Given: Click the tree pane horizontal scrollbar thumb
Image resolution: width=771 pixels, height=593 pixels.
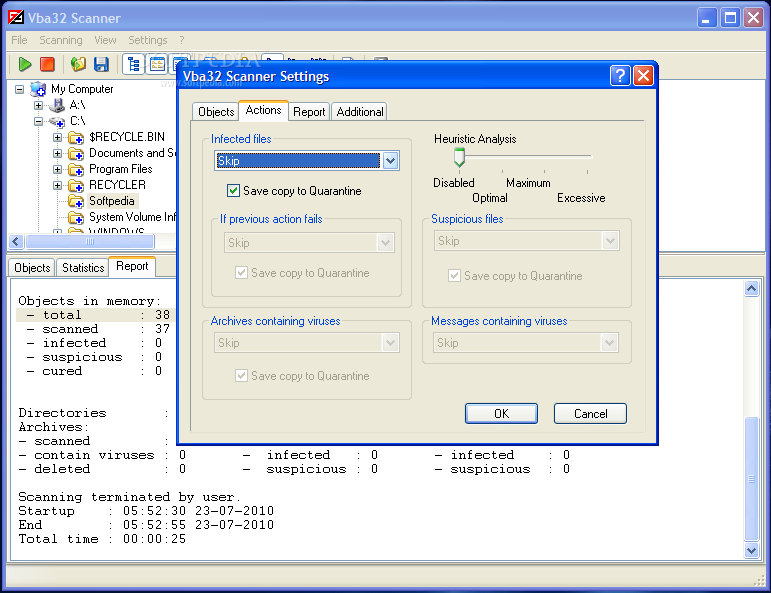Looking at the screenshot, I should coord(90,241).
